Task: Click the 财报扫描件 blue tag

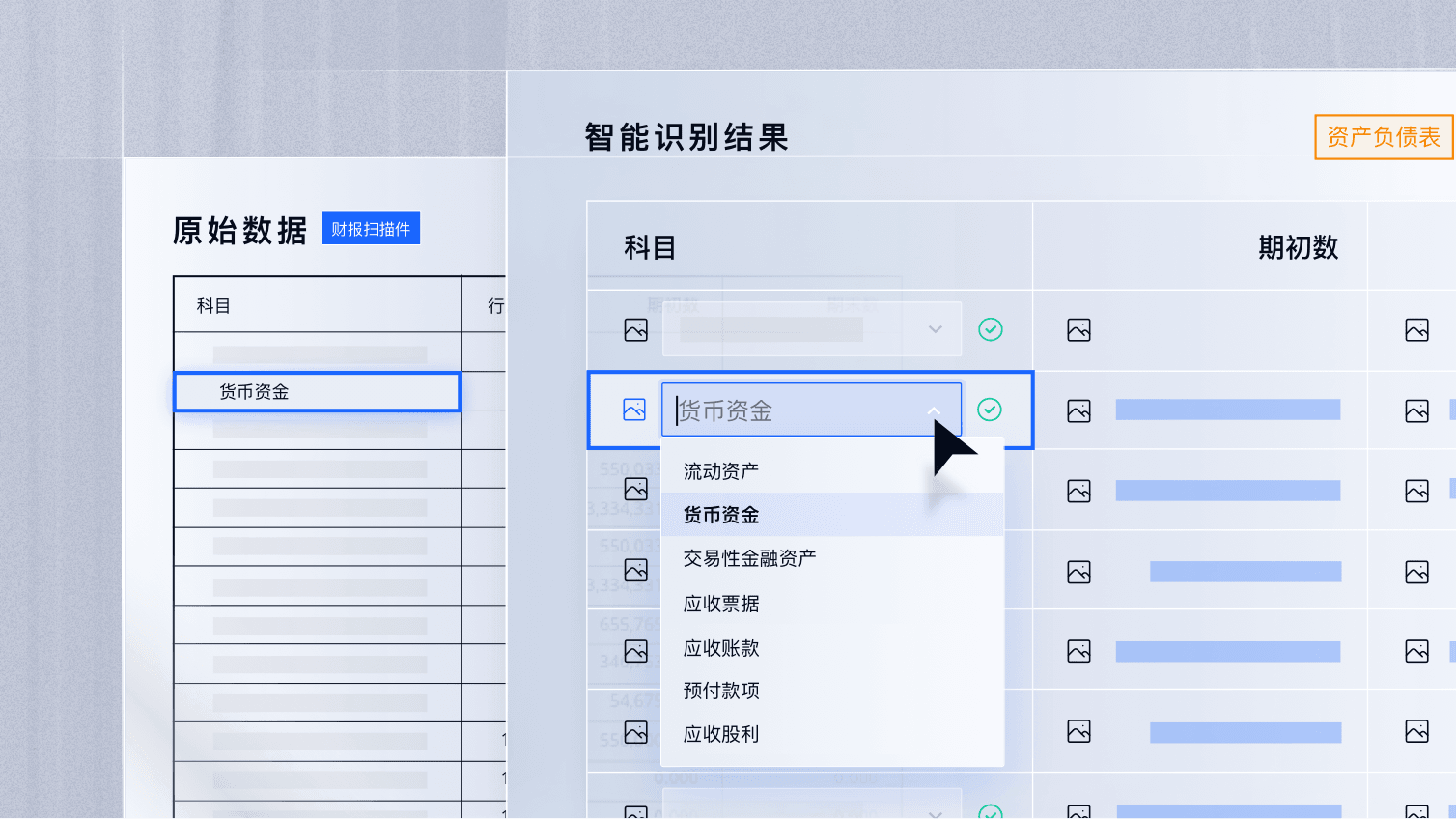Action: point(371,228)
